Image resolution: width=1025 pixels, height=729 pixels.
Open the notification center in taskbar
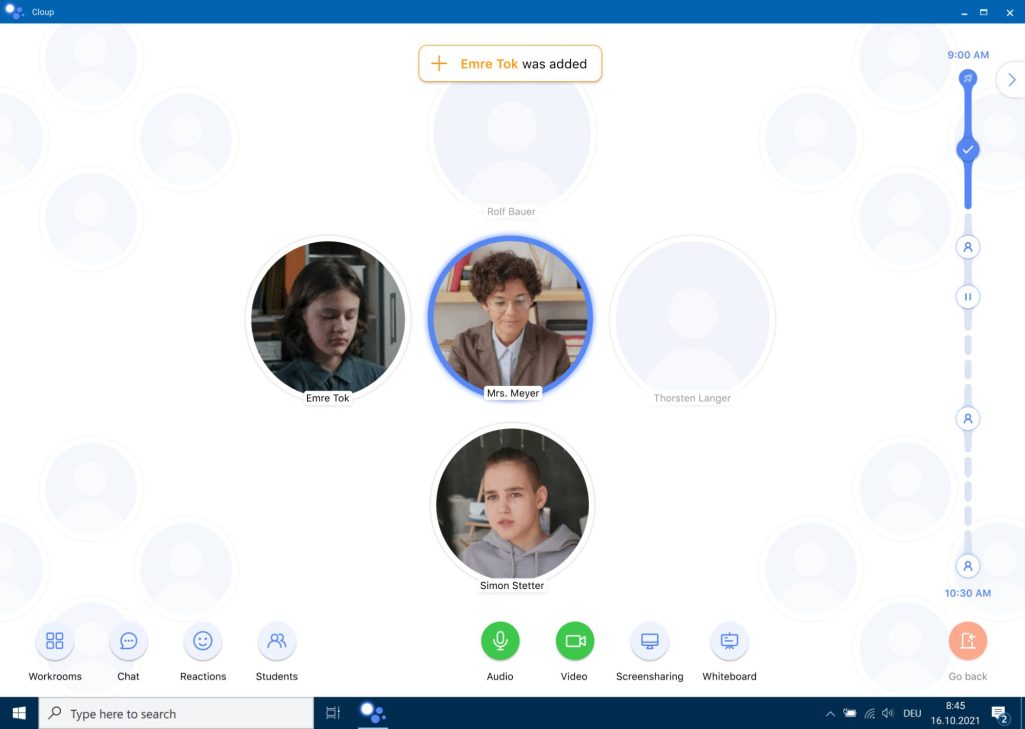[1000, 714]
